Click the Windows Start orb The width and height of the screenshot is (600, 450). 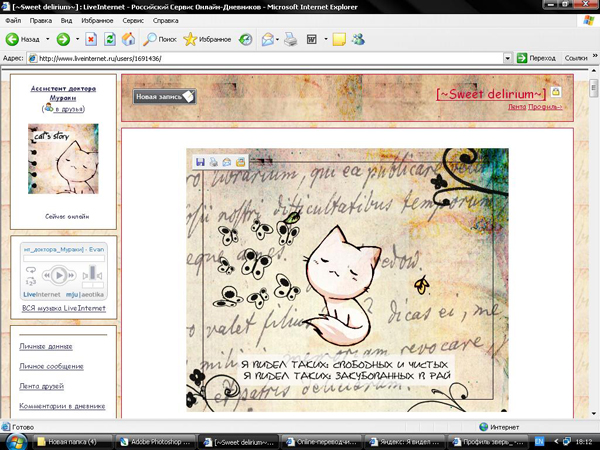point(16,442)
